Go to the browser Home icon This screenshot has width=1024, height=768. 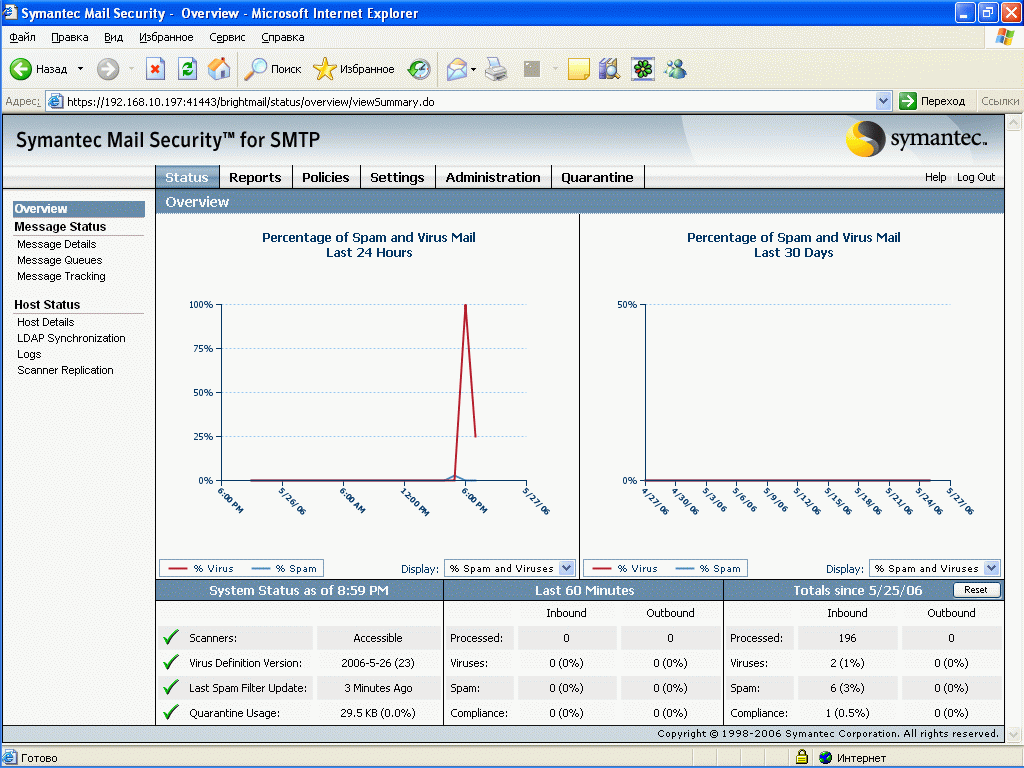click(x=219, y=69)
